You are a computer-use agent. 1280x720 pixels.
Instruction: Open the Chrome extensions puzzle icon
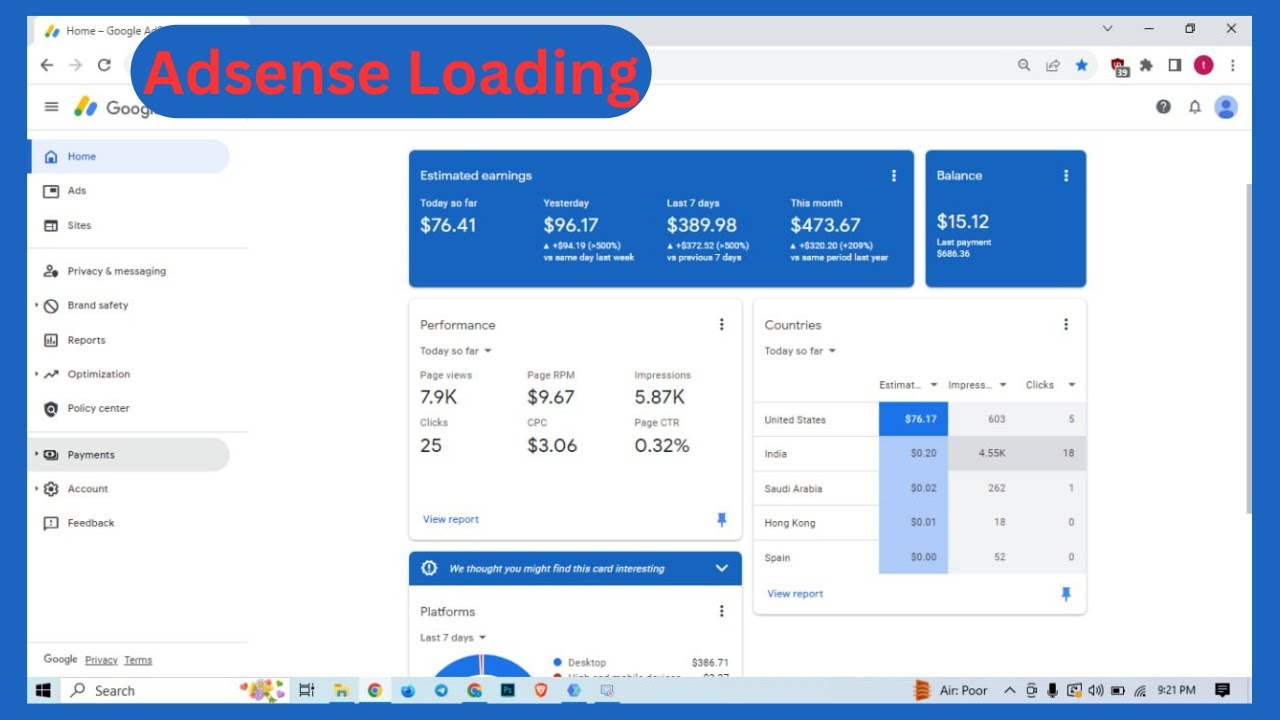pyautogui.click(x=1147, y=65)
